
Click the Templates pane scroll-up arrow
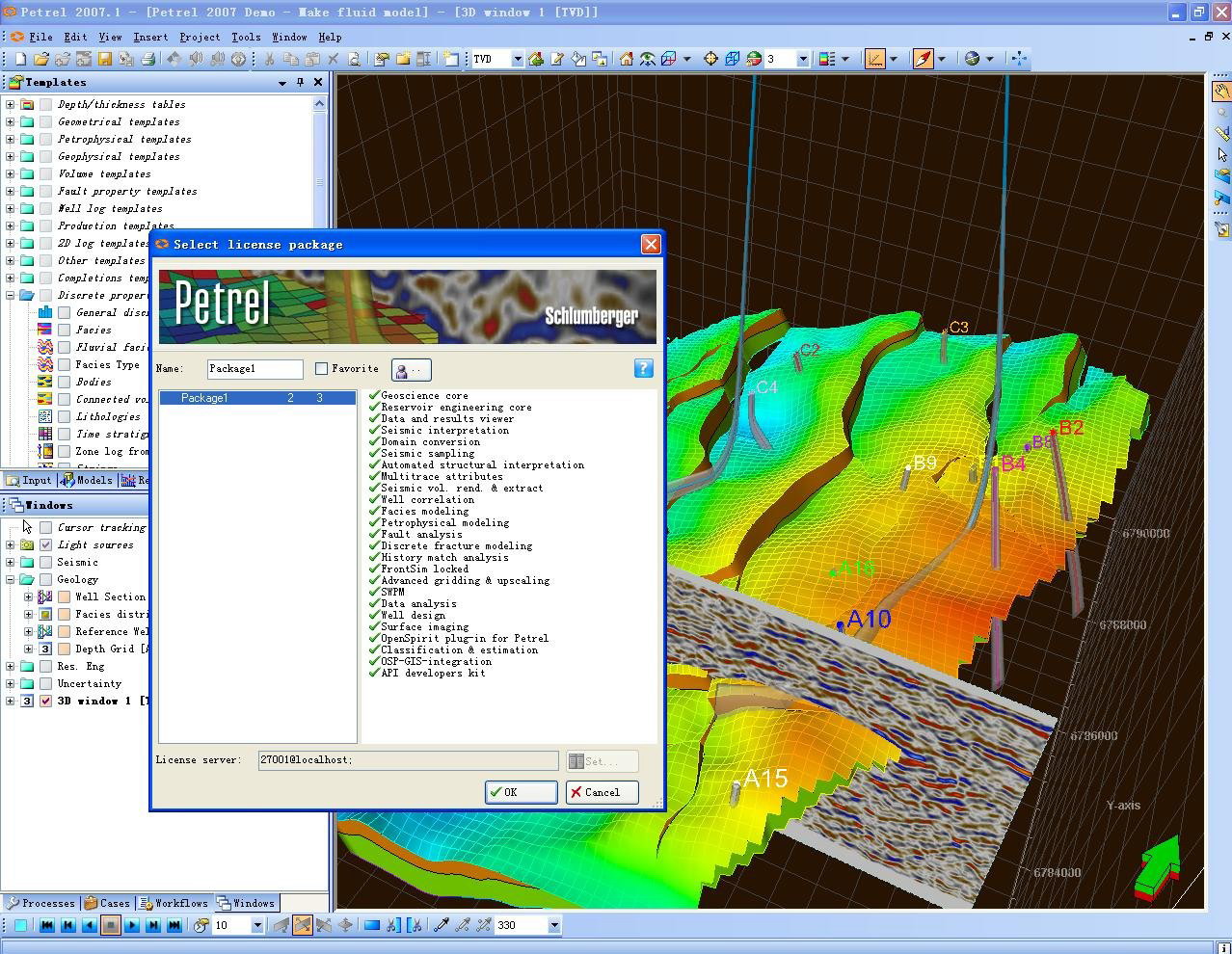319,103
